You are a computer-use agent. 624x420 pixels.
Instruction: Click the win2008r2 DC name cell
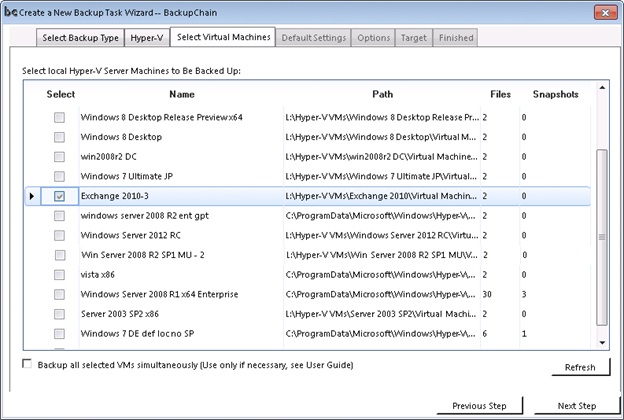click(181, 157)
